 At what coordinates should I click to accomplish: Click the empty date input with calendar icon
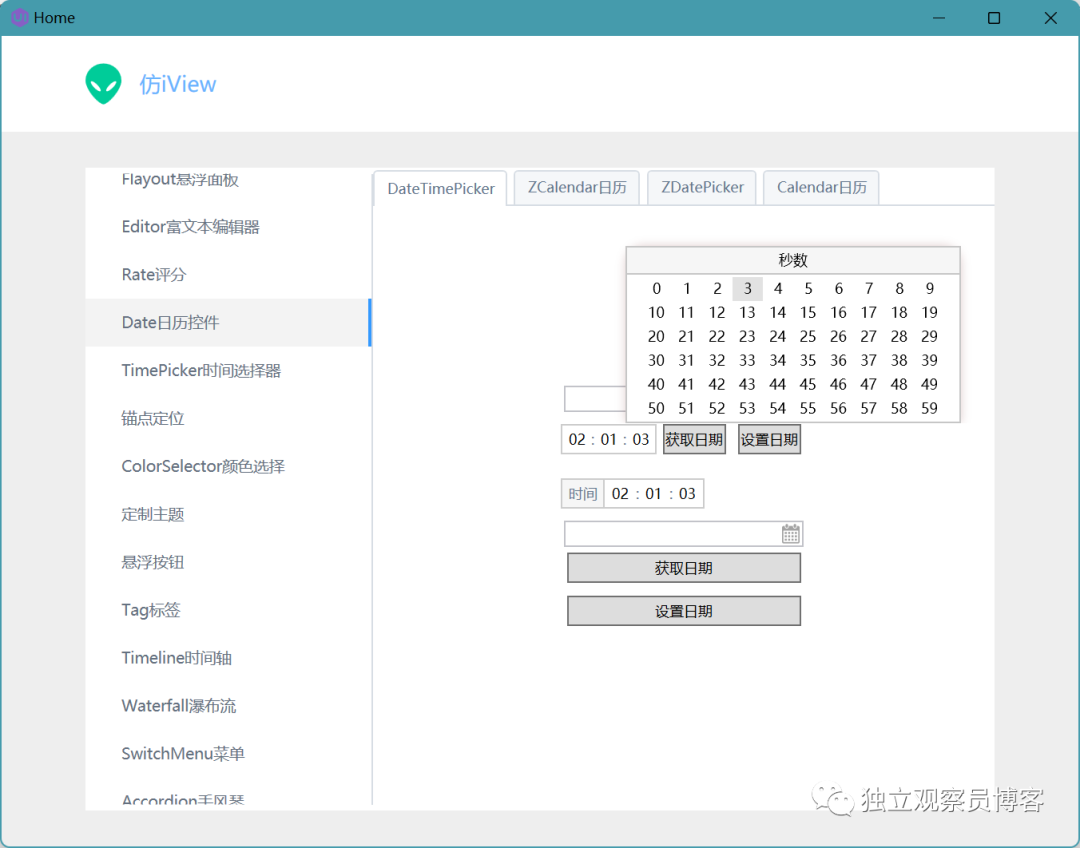[x=683, y=534]
